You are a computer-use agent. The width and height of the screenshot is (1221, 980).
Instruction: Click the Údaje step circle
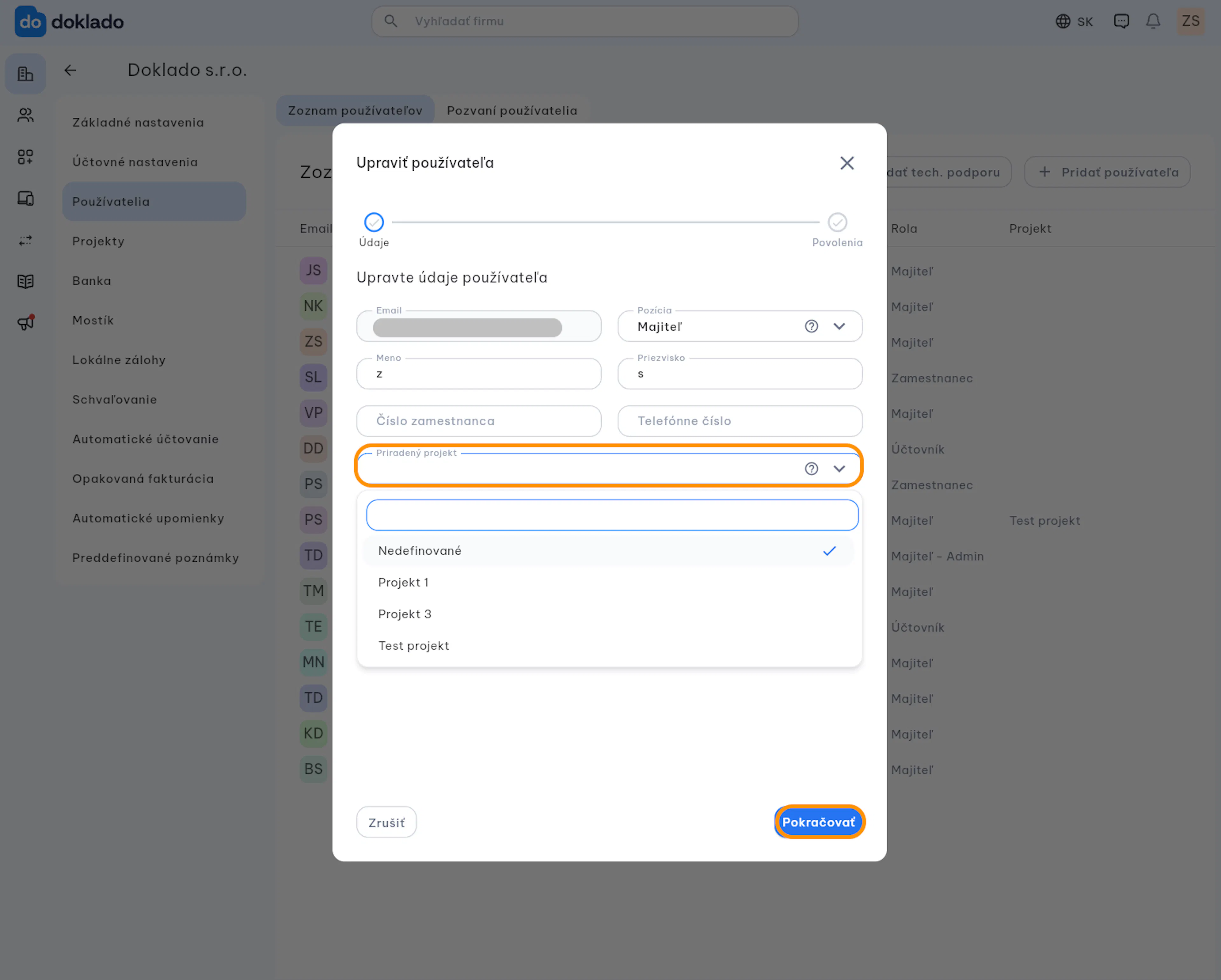(x=374, y=222)
